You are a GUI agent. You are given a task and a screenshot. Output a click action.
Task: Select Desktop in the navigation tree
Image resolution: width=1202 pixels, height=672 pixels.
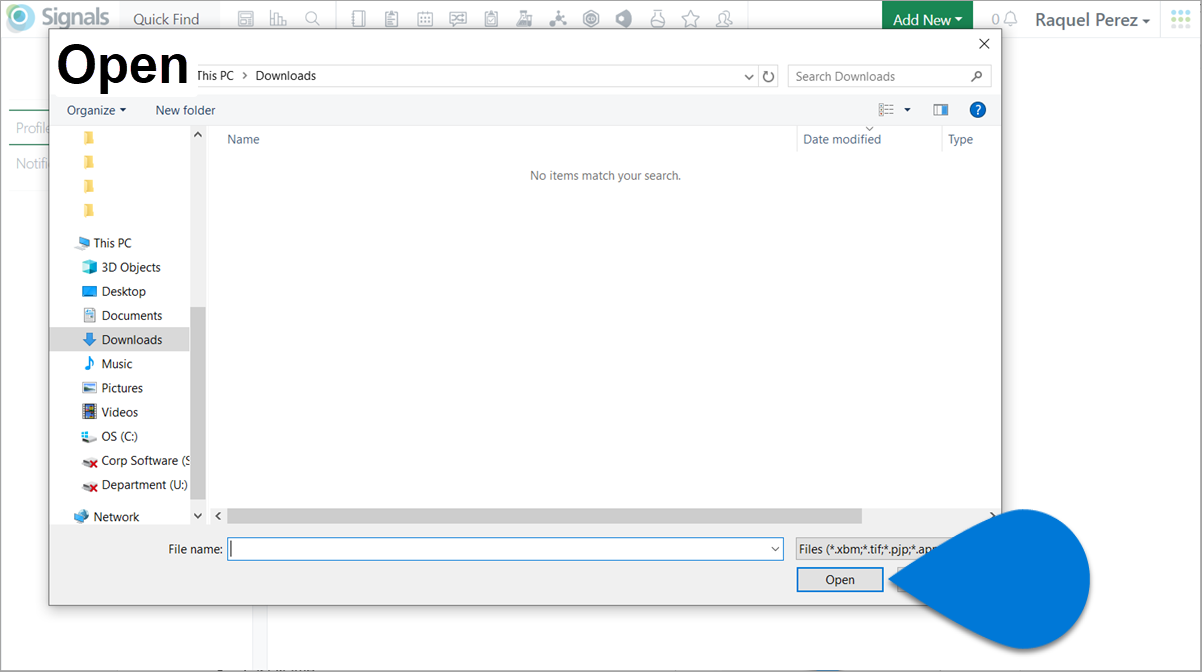point(124,291)
